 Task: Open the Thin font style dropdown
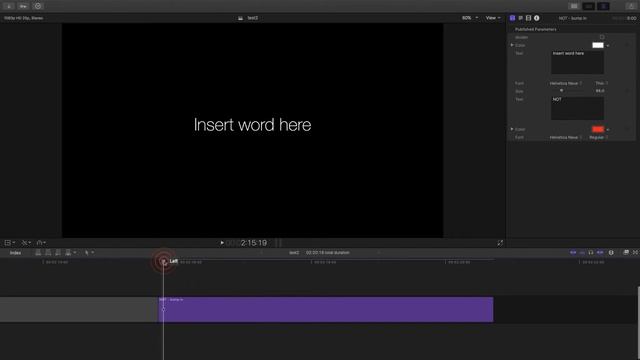[602, 83]
